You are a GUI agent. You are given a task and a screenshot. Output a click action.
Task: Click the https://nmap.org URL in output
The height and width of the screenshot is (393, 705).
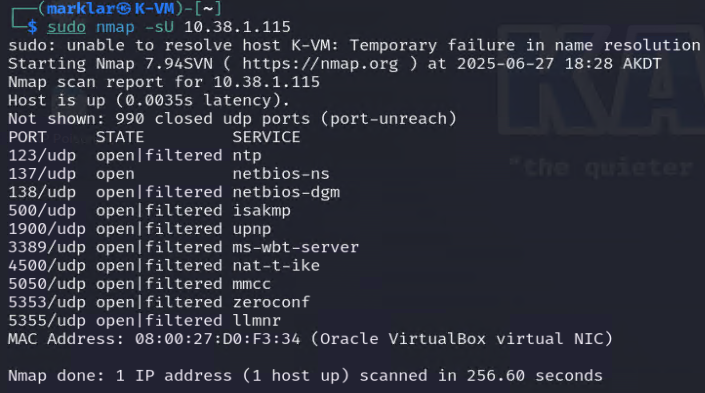[320, 64]
